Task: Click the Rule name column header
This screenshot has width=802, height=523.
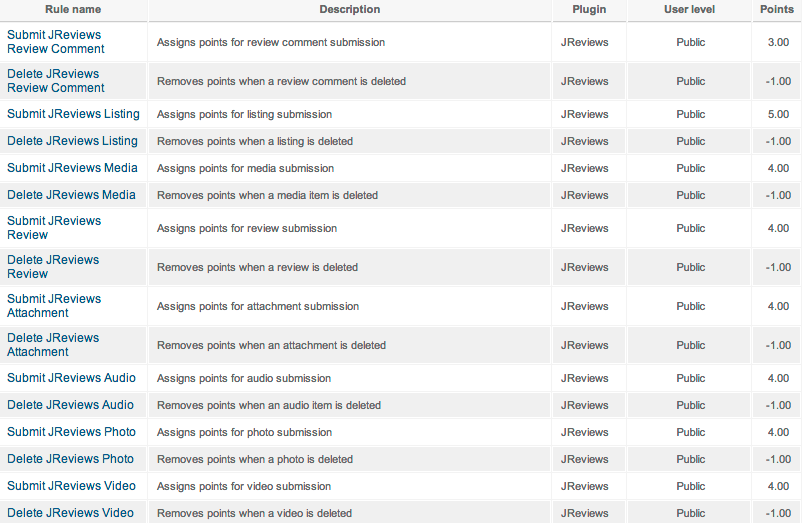Action: point(73,10)
